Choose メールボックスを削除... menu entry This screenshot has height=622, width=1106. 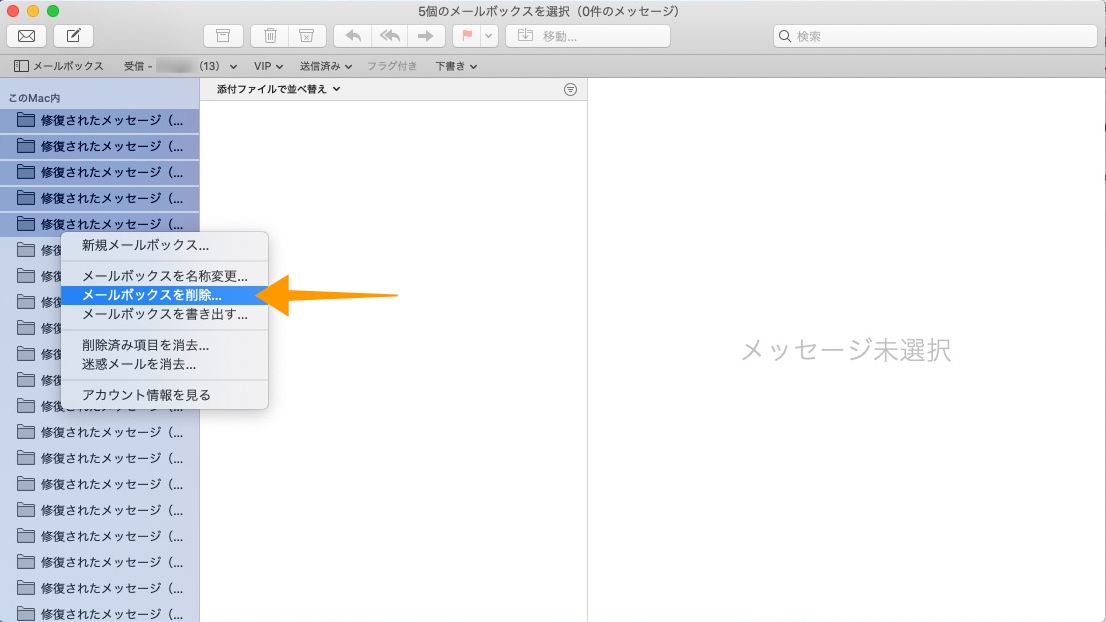[164, 295]
